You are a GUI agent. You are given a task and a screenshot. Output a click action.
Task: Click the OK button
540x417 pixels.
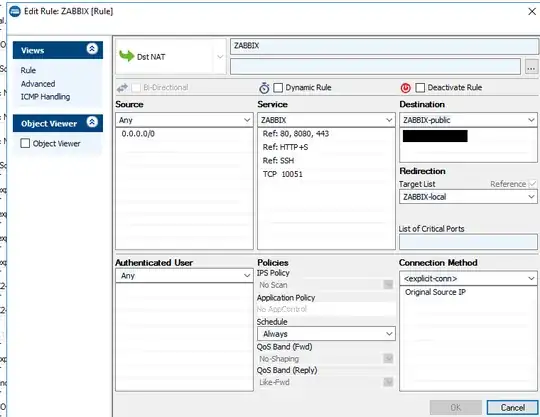455,407
